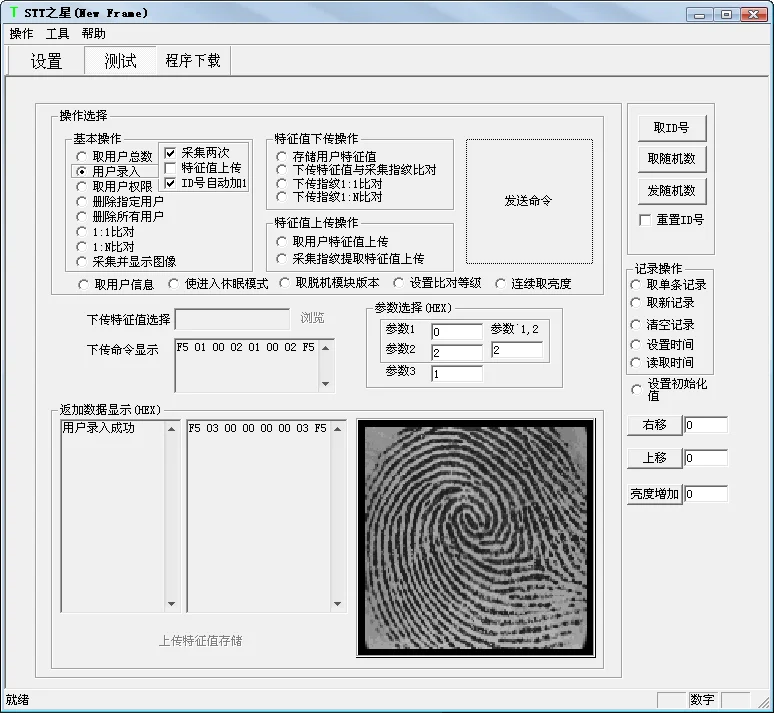Click the 取随机数 button
774x713 pixels.
click(672, 159)
